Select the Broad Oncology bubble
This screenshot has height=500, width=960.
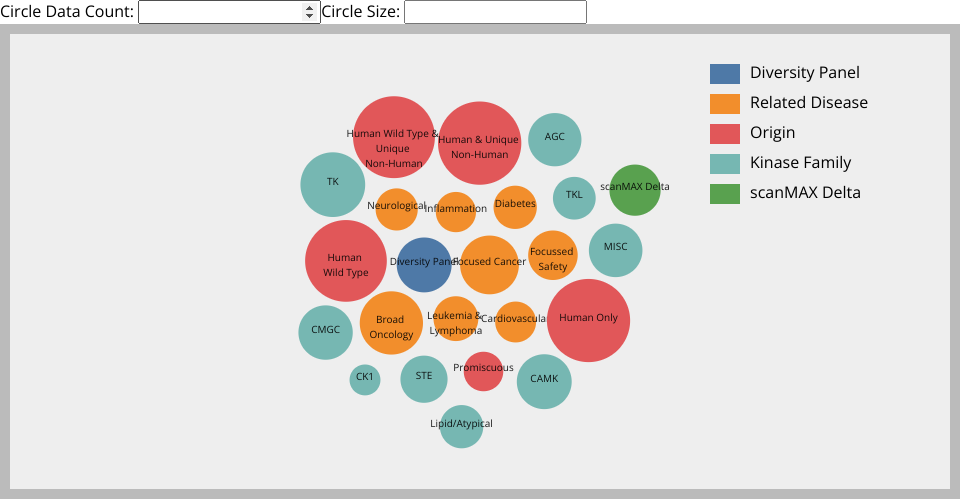tap(391, 323)
